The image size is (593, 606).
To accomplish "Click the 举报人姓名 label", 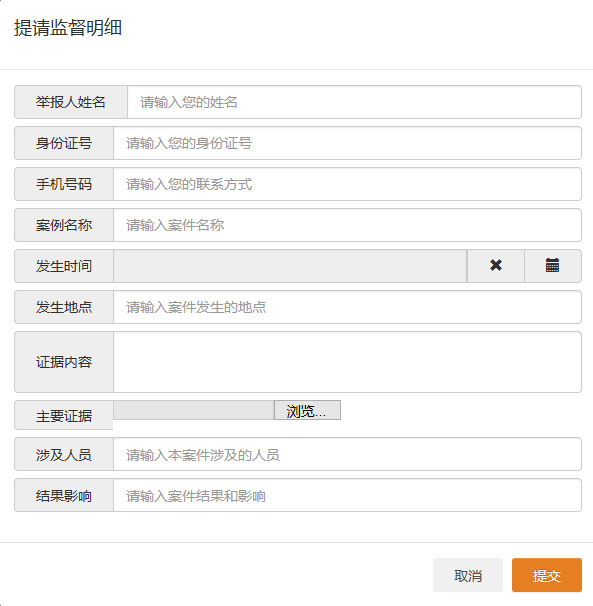I will [71, 102].
